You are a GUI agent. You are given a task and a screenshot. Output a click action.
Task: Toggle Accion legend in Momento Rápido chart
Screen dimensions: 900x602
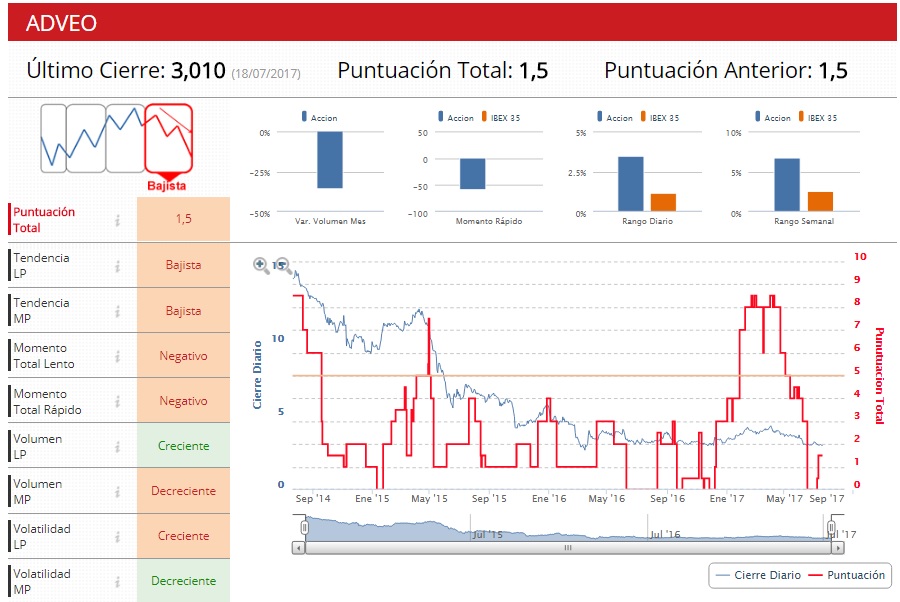pyautogui.click(x=456, y=117)
